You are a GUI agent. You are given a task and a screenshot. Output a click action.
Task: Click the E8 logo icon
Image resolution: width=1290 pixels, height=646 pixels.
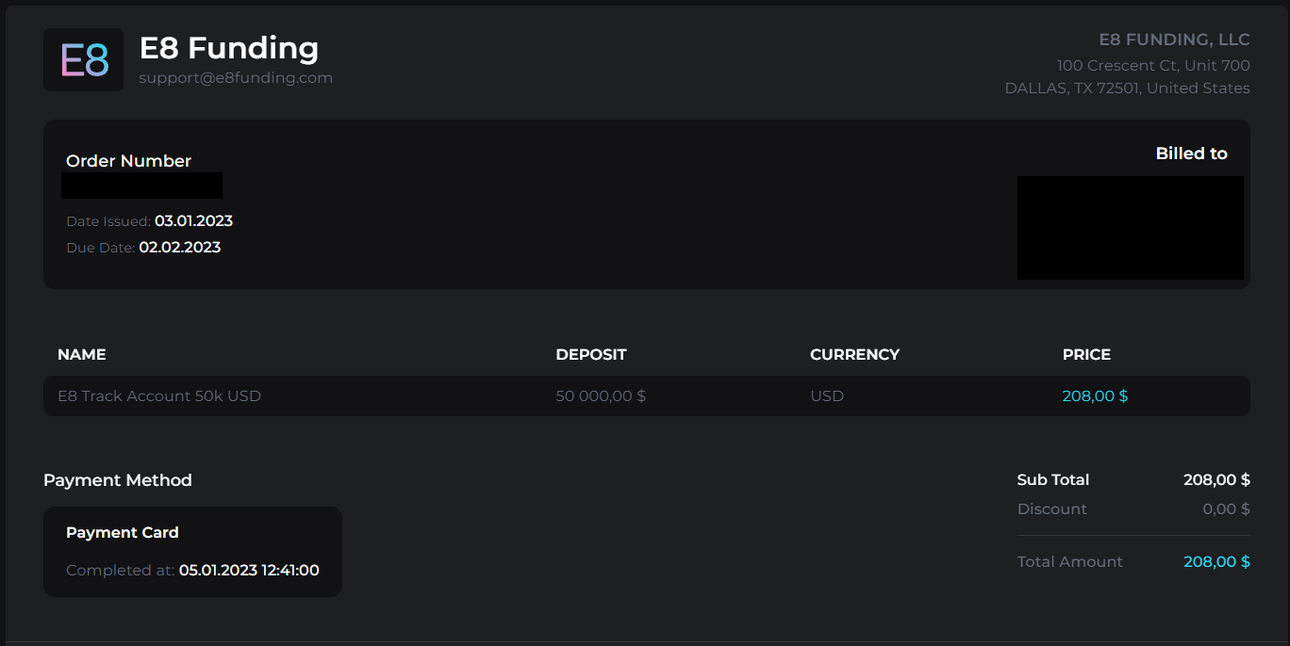pyautogui.click(x=84, y=60)
